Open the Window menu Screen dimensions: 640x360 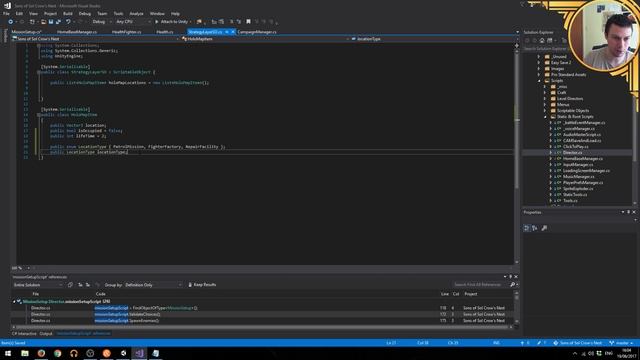pyautogui.click(x=157, y=13)
